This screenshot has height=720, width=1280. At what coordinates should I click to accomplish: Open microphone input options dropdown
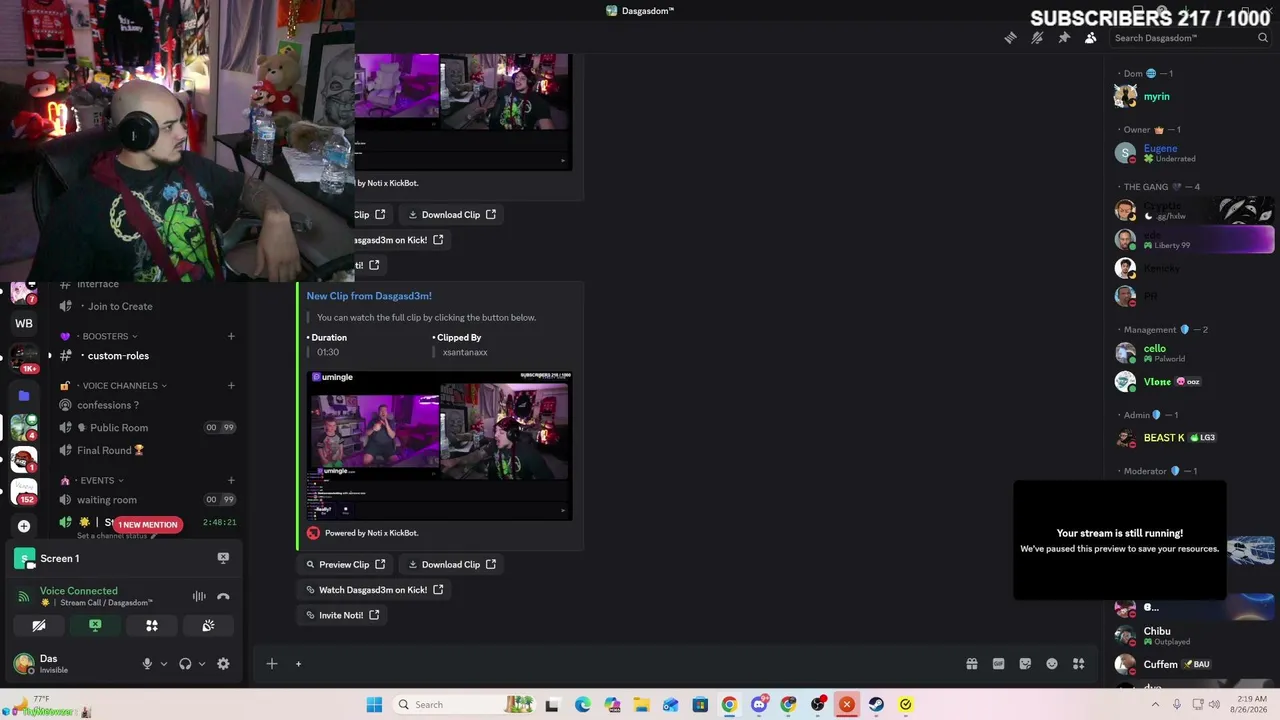[164, 664]
